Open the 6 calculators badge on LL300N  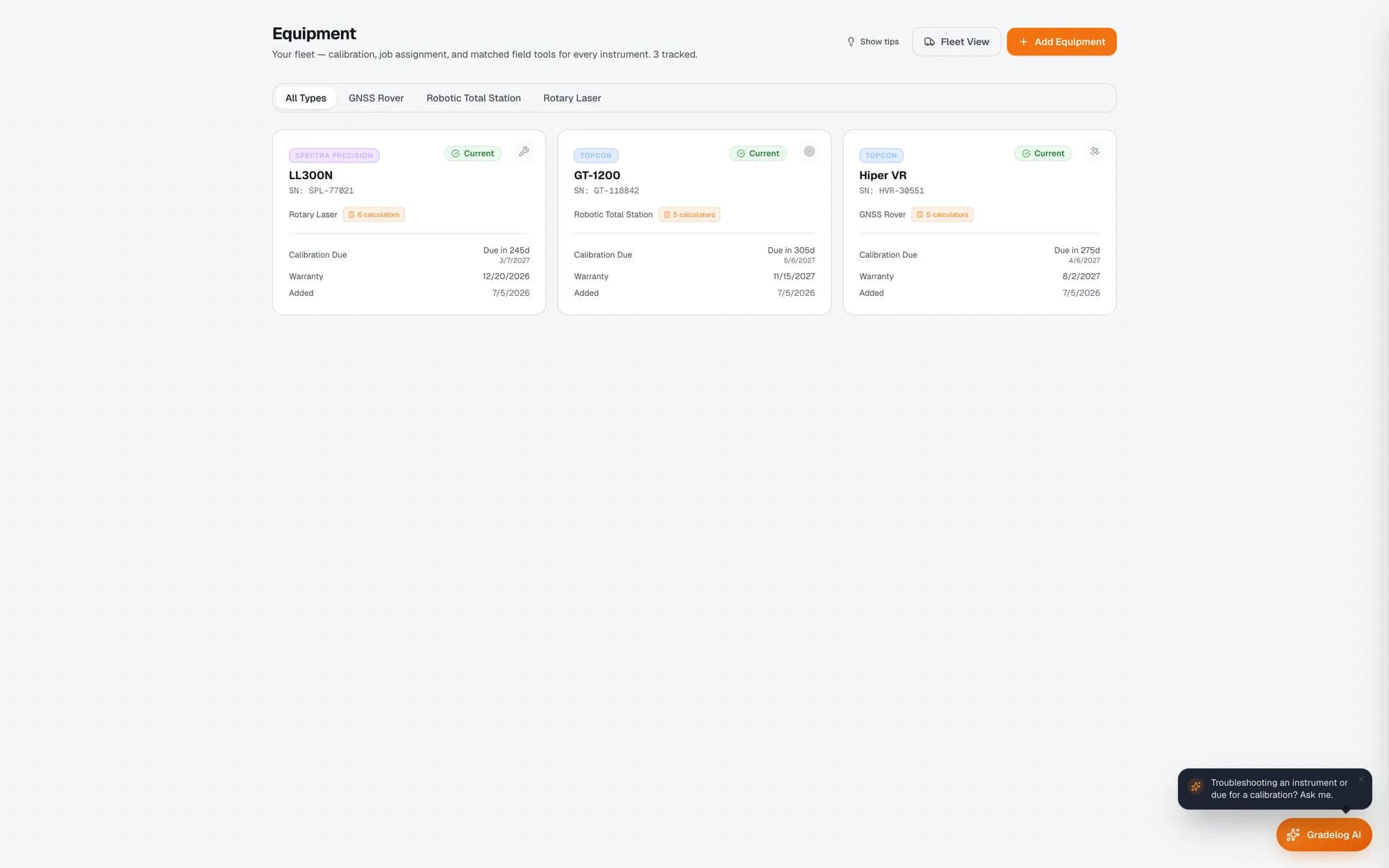[374, 215]
